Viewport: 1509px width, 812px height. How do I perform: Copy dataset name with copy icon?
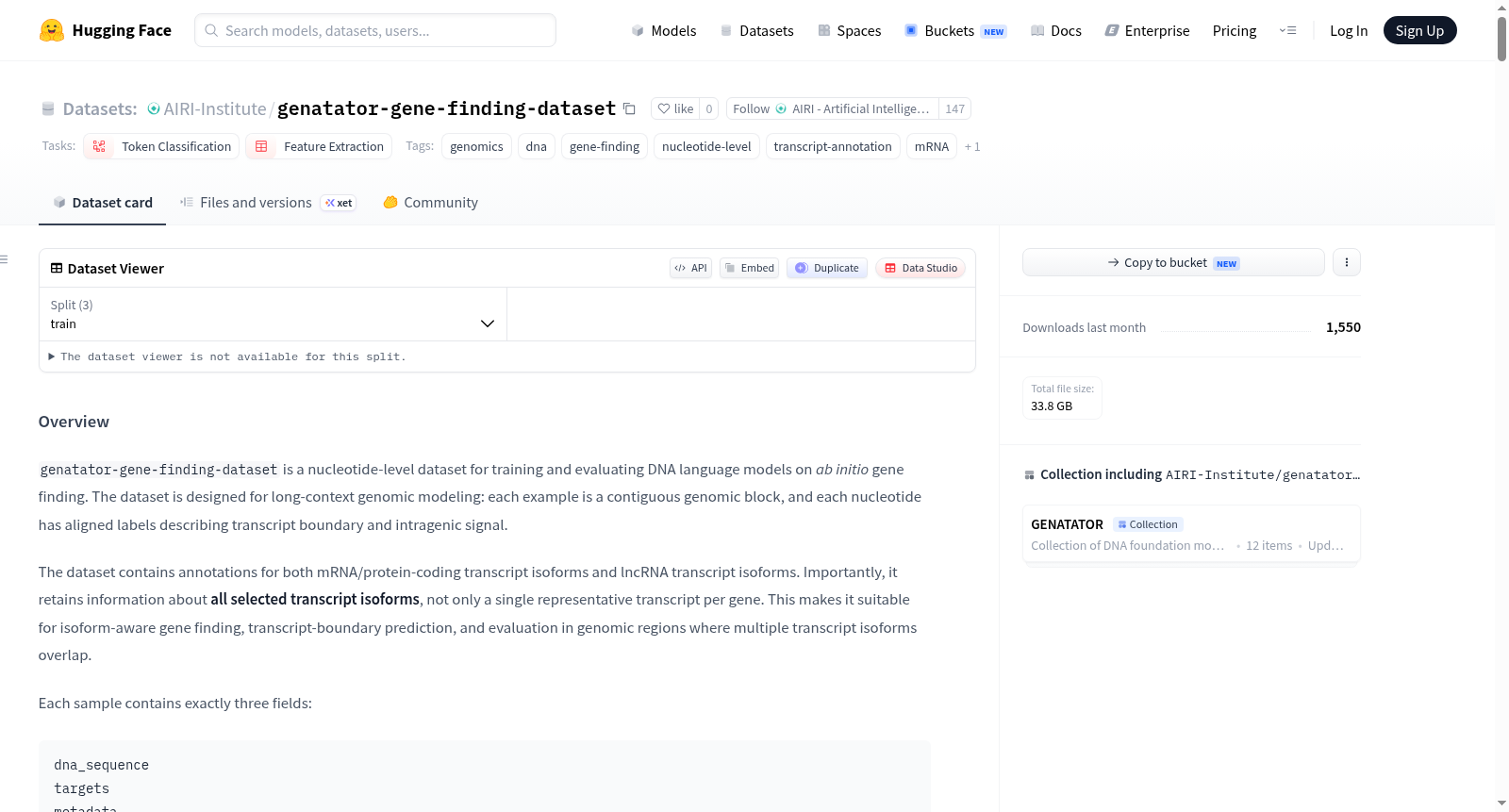[x=629, y=108]
